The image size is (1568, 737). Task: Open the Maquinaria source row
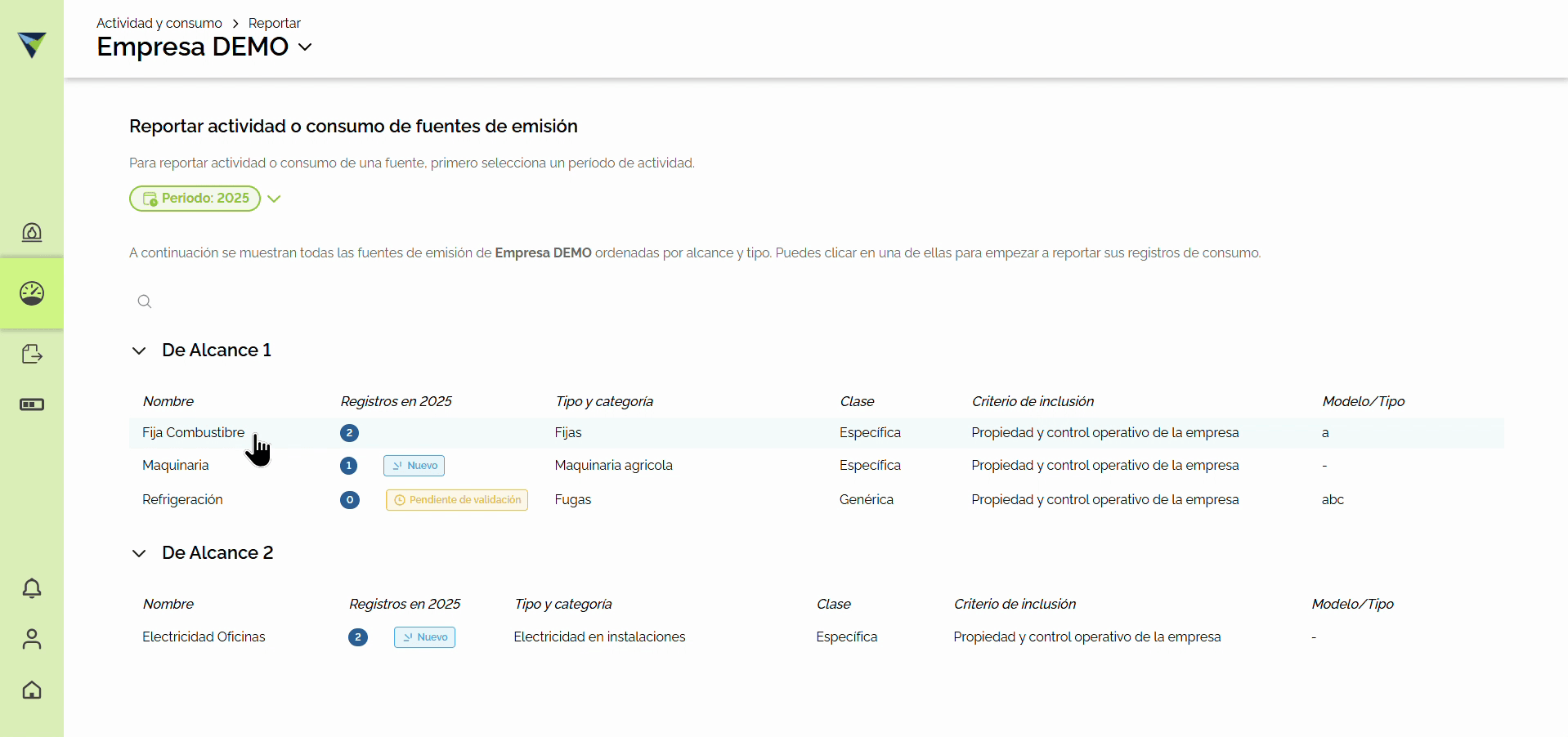tap(817, 466)
